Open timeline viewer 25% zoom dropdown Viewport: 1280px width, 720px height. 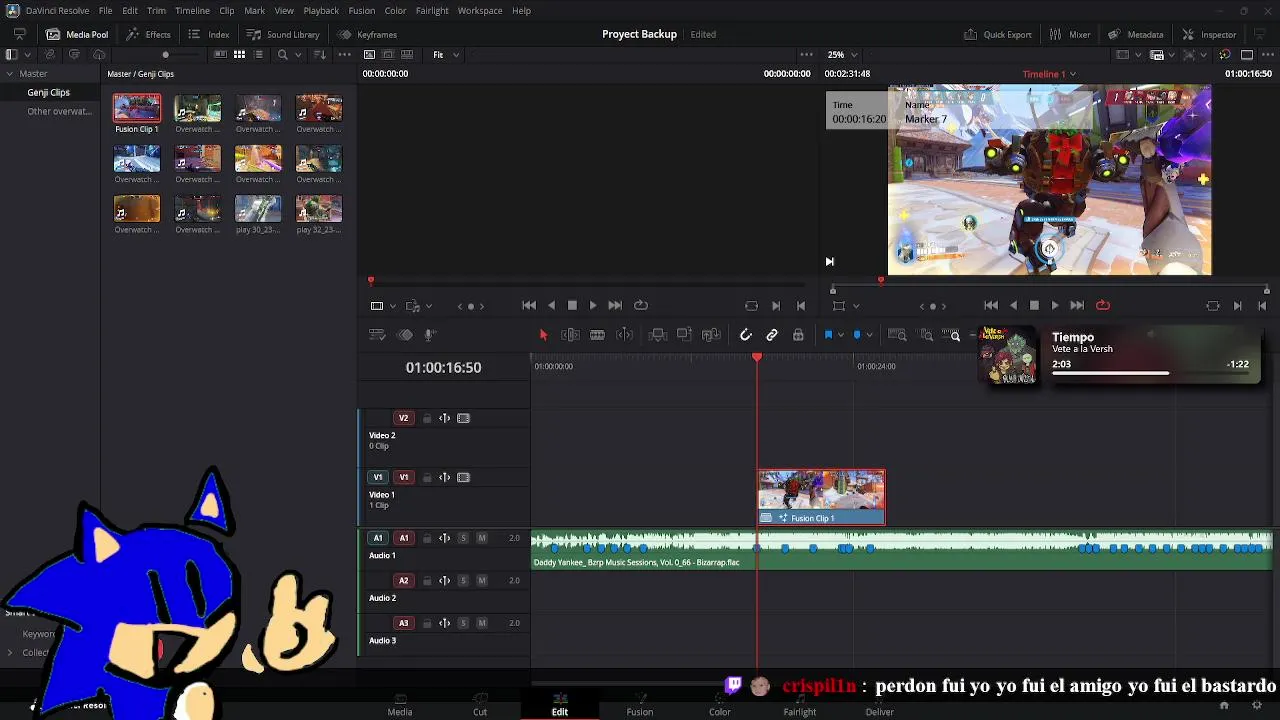pos(842,55)
